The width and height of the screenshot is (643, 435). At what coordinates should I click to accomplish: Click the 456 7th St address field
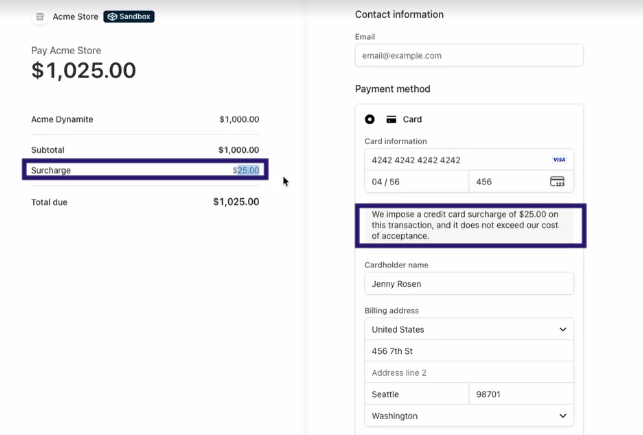(469, 351)
